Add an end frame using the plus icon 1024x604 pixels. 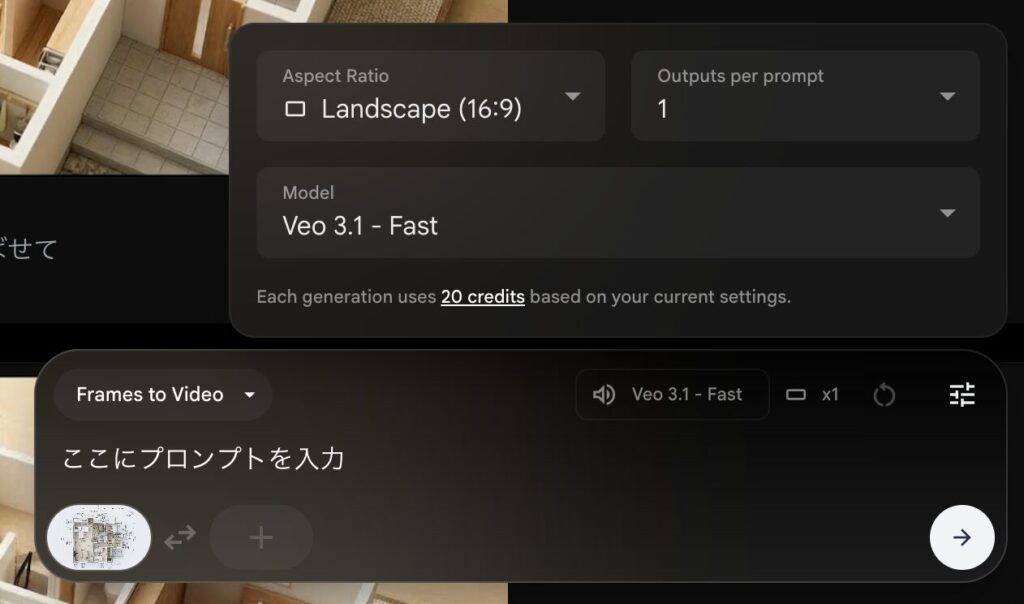[260, 537]
